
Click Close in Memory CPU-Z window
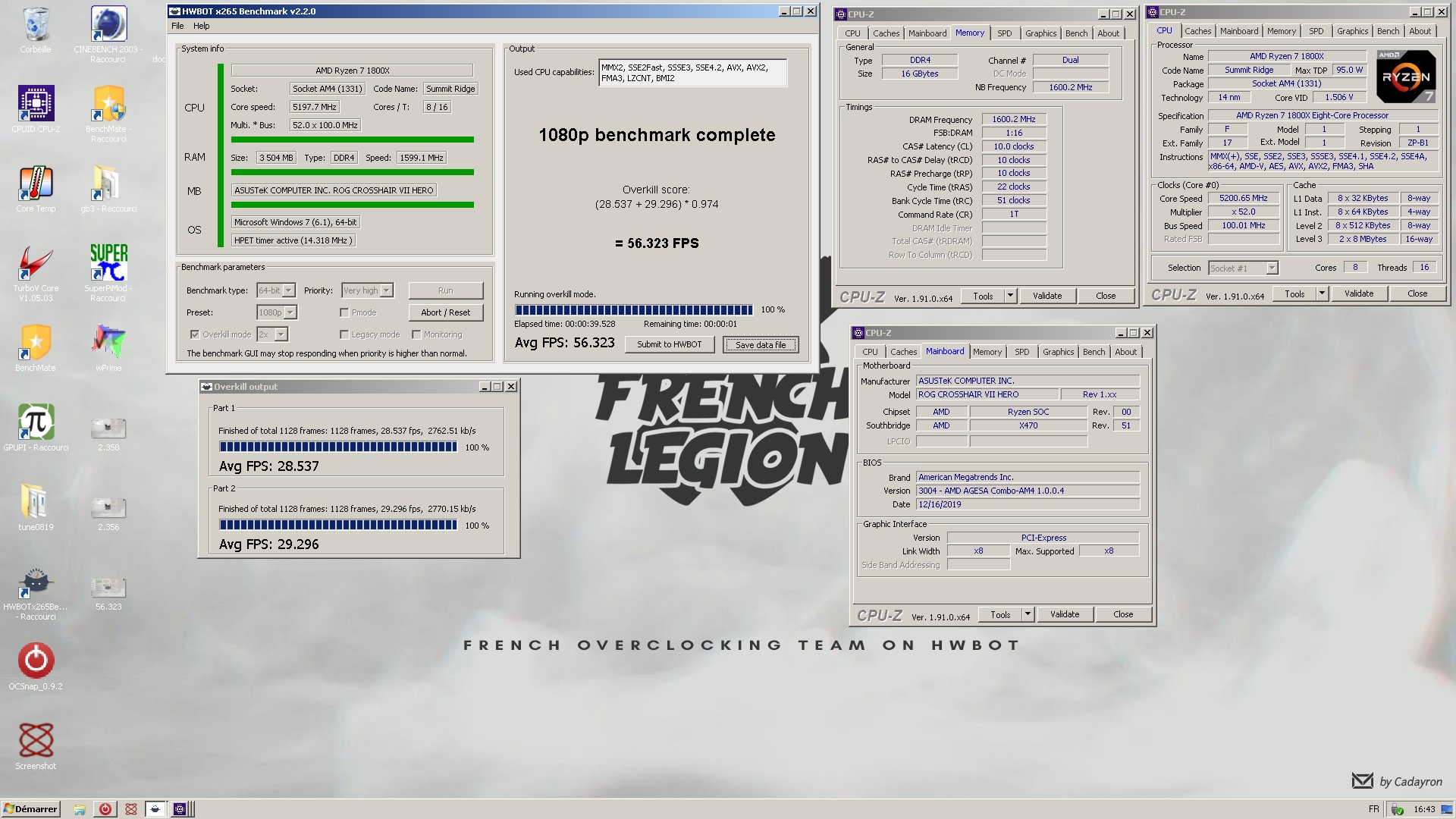pos(1106,296)
